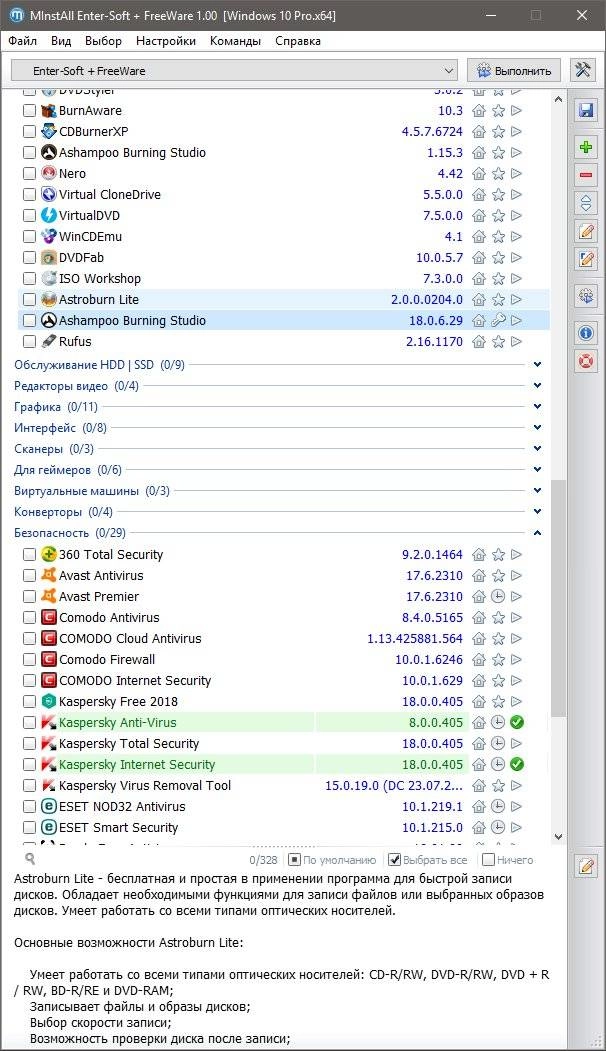The height and width of the screenshot is (1051, 606).
Task: Click the list scrollbar up arrow
Action: pos(559,99)
